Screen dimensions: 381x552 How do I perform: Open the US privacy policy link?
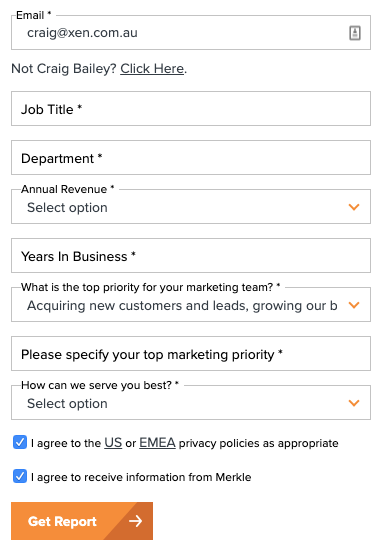(113, 443)
